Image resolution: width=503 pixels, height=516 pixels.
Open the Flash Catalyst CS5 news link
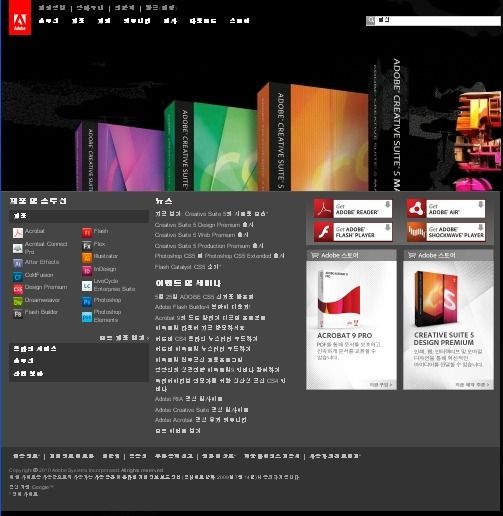point(188,267)
